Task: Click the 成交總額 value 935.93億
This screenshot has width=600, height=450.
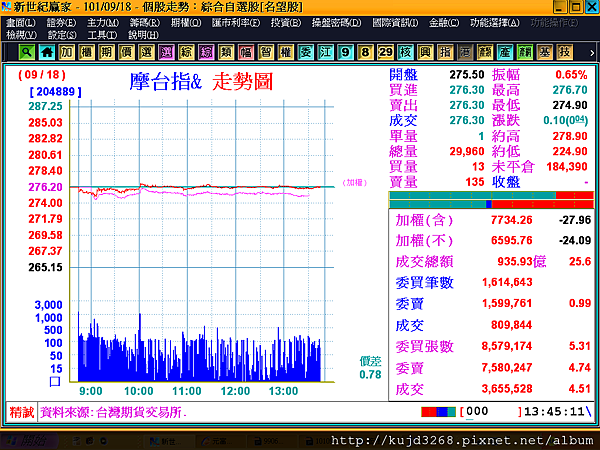Action: [x=522, y=262]
